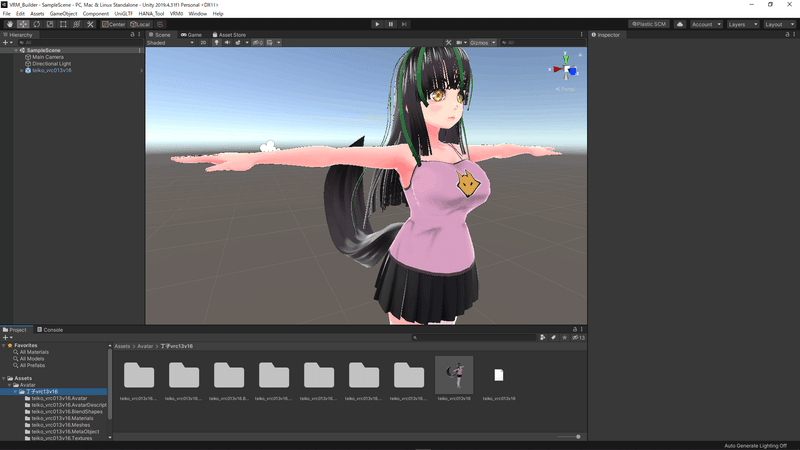The width and height of the screenshot is (800, 450).
Task: Select teiko_vrc013v16 prefab thumbnail
Action: tap(454, 375)
